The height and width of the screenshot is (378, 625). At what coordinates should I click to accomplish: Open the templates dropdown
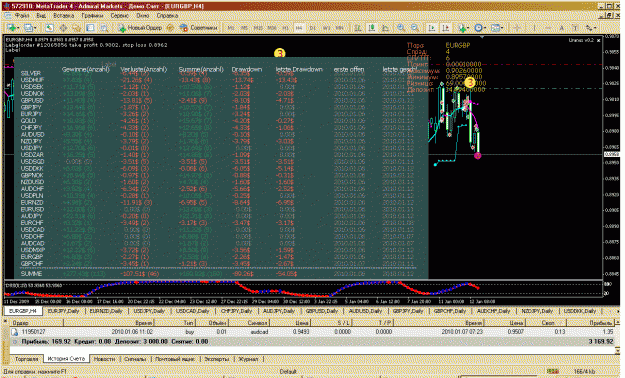(x=497, y=28)
